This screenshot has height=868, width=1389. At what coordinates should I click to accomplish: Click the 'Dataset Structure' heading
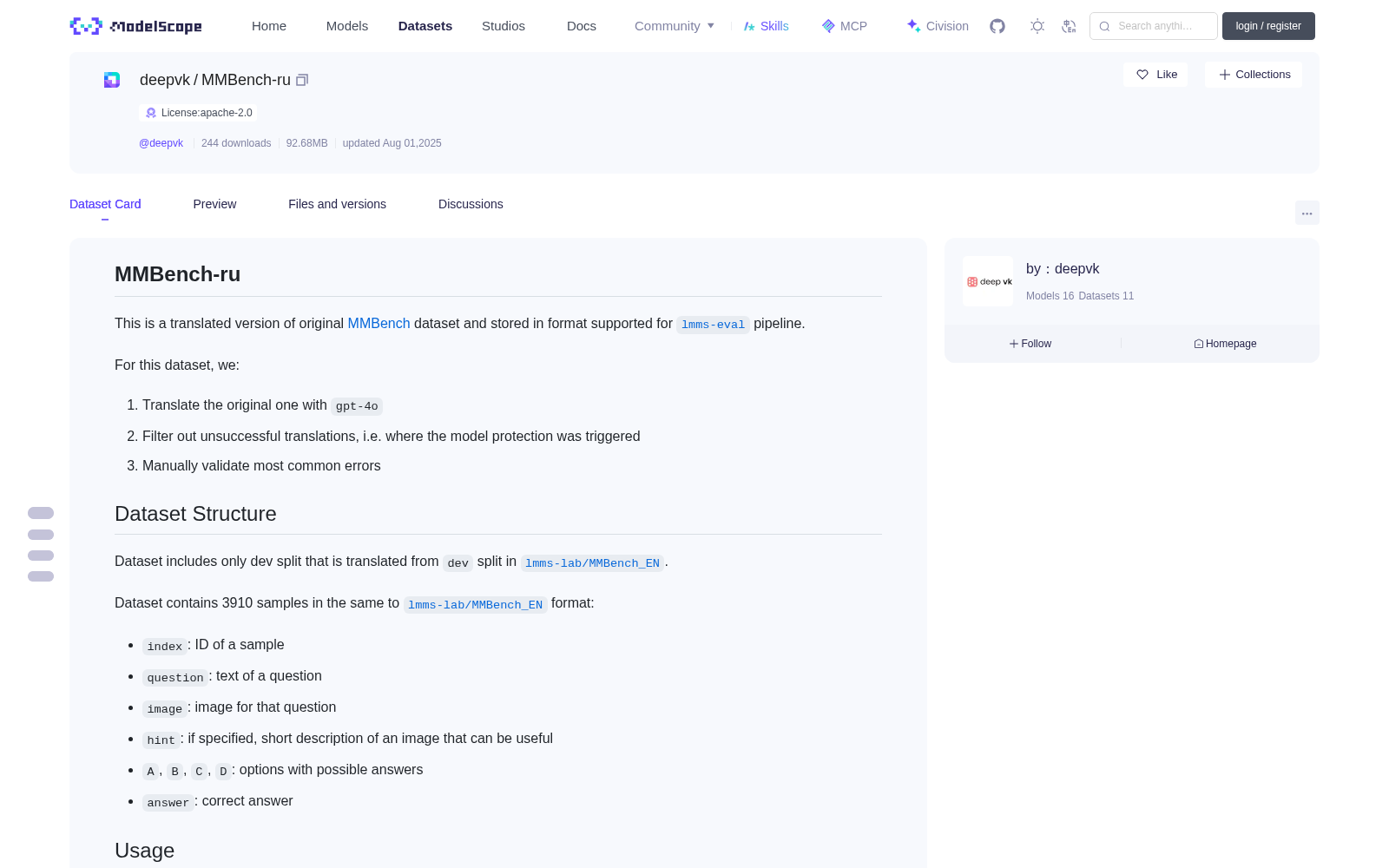[195, 514]
